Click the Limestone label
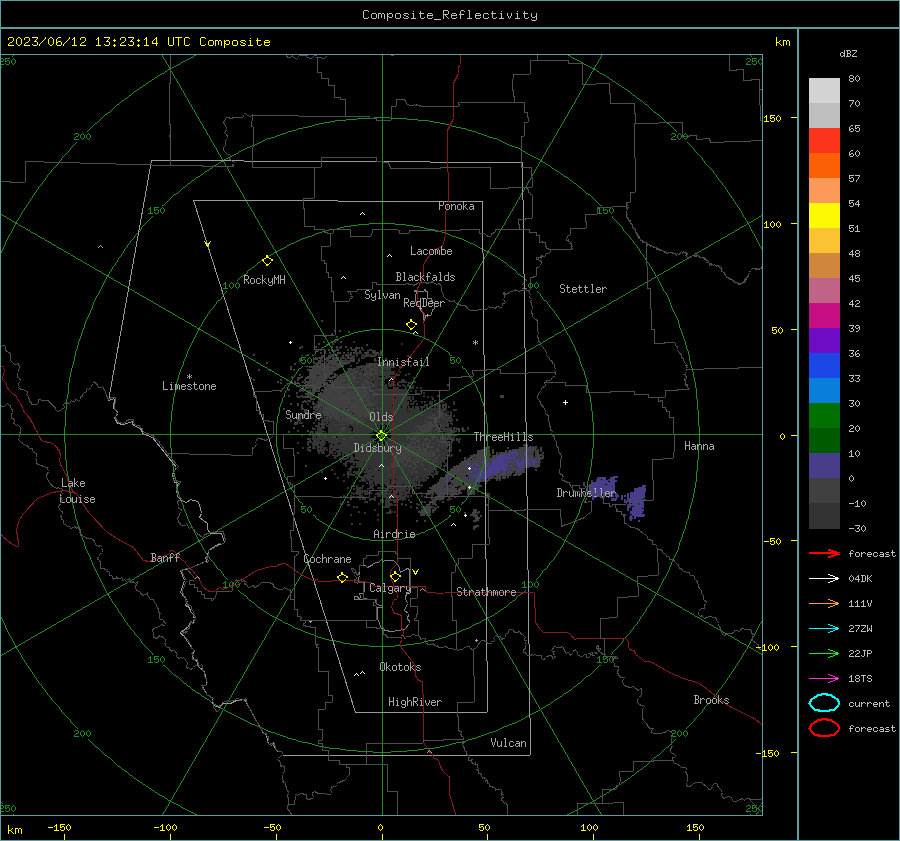 (x=189, y=386)
